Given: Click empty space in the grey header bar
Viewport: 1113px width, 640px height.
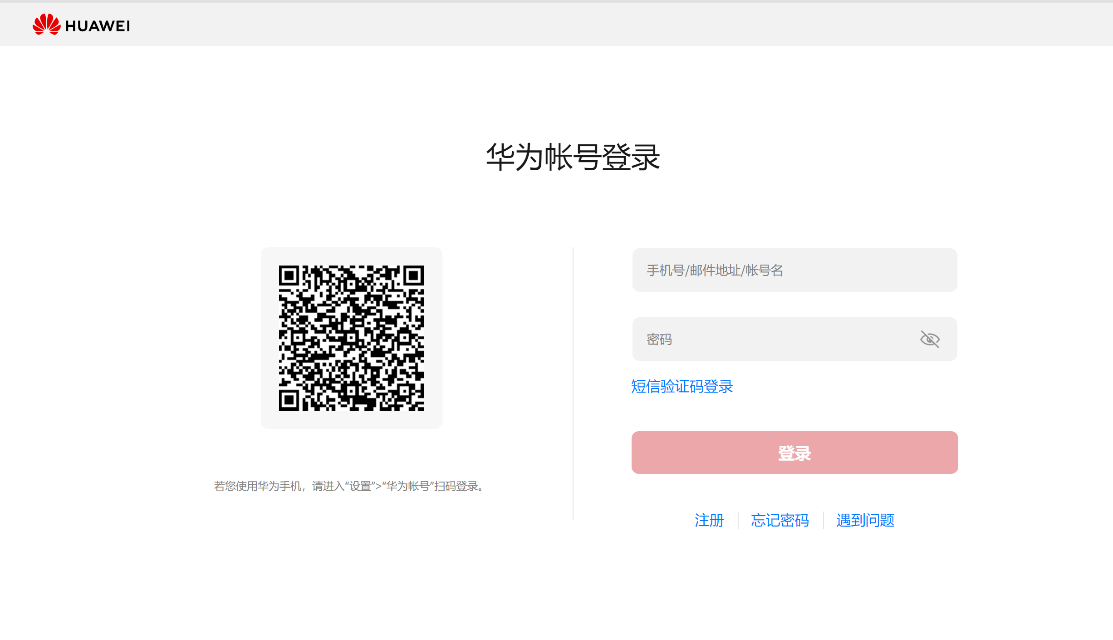Looking at the screenshot, I should pyautogui.click(x=600, y=25).
